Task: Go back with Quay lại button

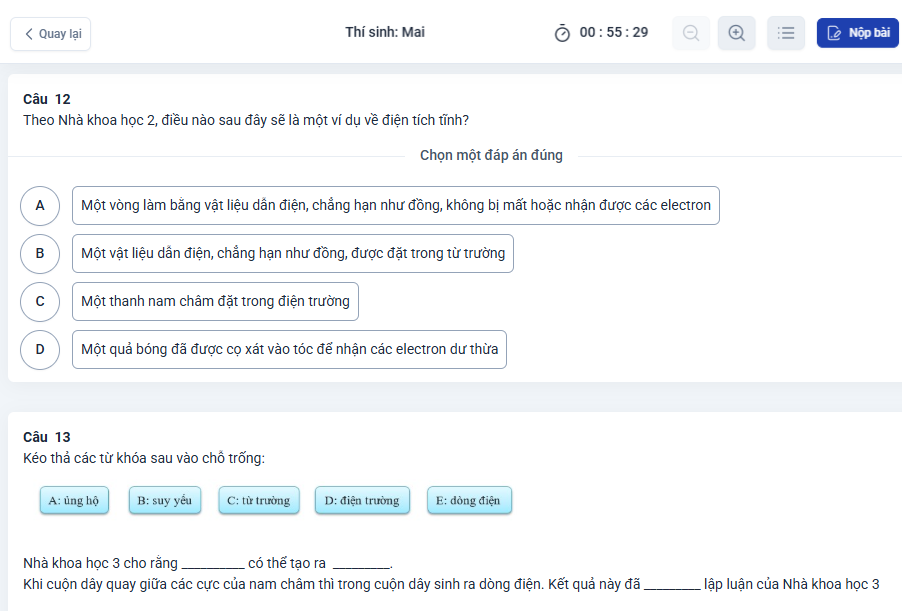Action: [51, 34]
